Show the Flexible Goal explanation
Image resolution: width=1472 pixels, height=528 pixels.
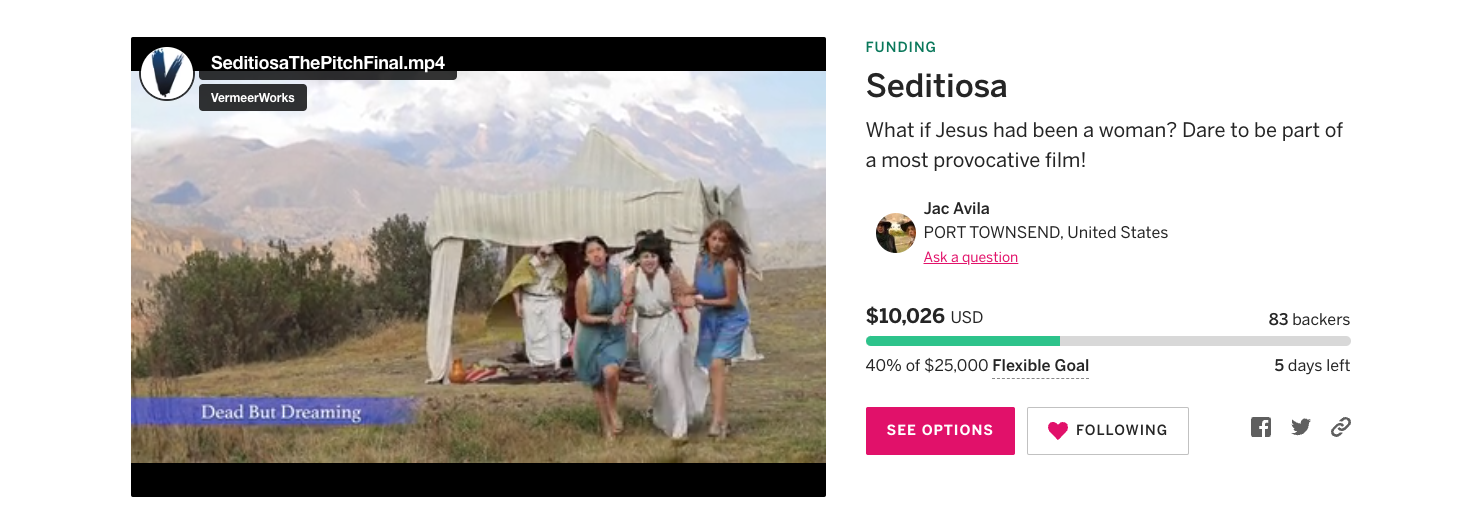[1040, 366]
